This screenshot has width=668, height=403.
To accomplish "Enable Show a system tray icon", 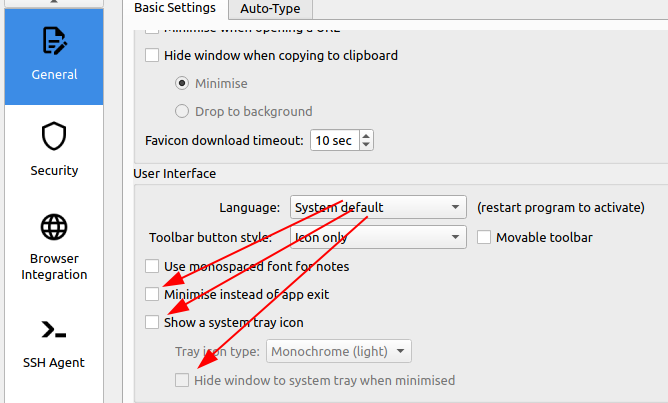I will click(152, 323).
